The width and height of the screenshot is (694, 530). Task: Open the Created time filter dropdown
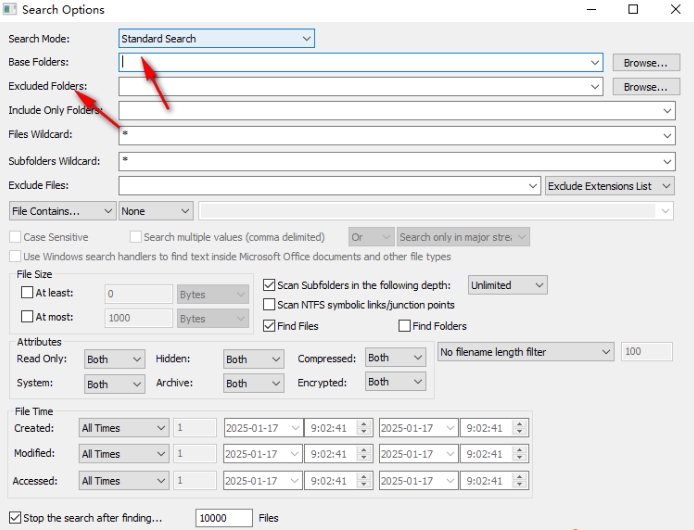click(123, 428)
